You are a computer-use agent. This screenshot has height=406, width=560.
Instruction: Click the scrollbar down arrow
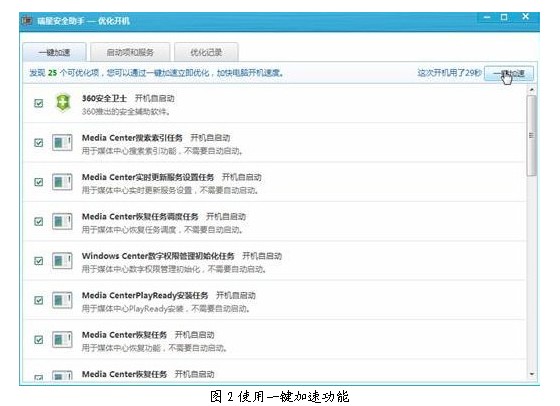pyautogui.click(x=532, y=374)
